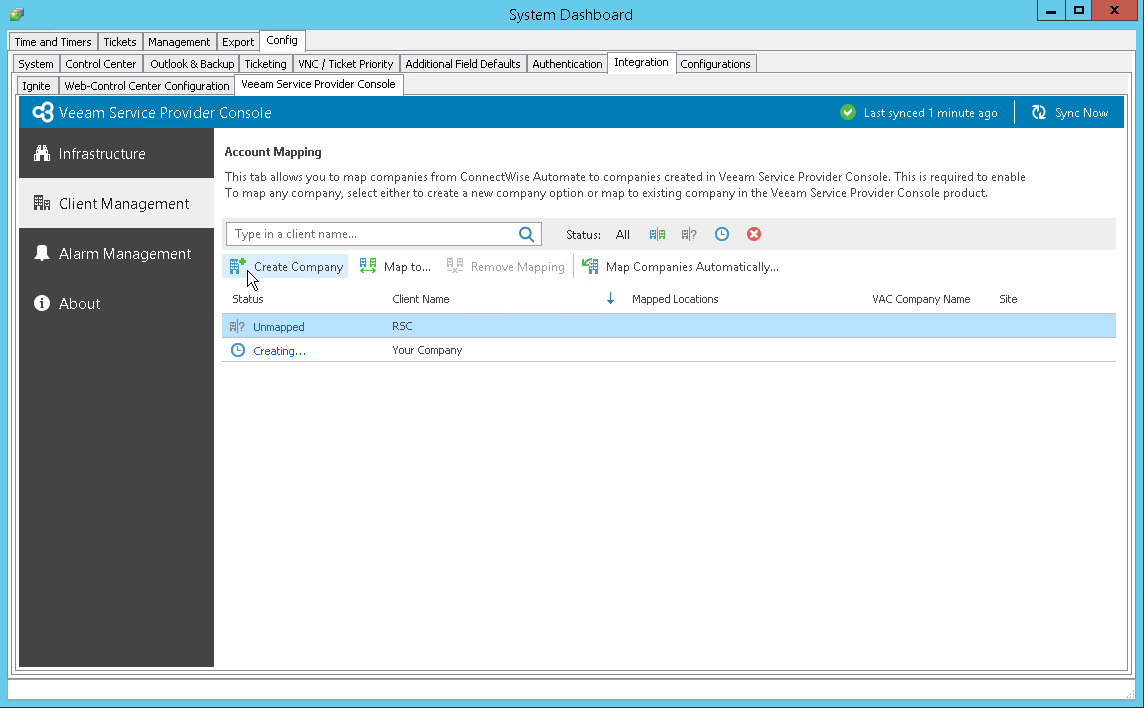Open the Export tab
Screen dimensions: 1144x708
click(x=238, y=42)
